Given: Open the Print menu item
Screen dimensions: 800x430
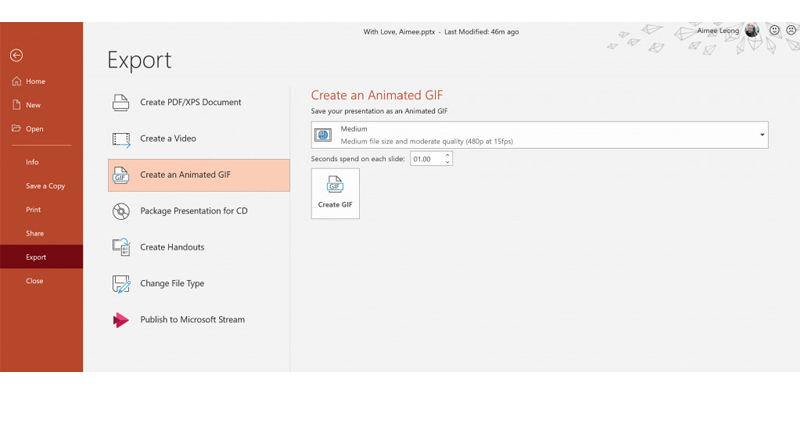Looking at the screenshot, I should (34, 210).
